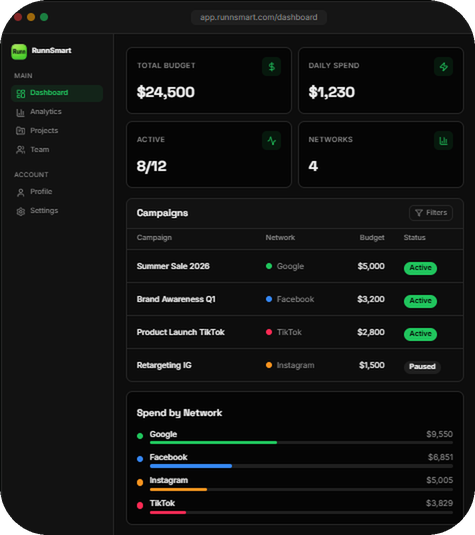Image resolution: width=475 pixels, height=535 pixels.
Task: Open Settings in the sidebar
Action: click(57, 211)
